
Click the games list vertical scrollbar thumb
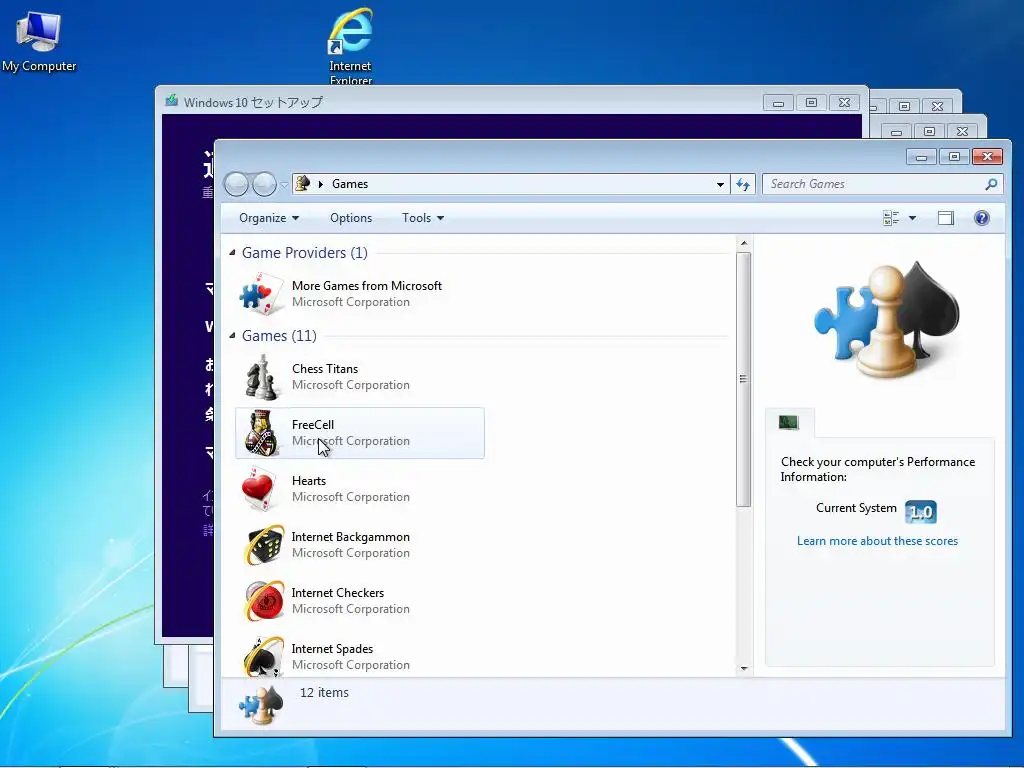[743, 379]
